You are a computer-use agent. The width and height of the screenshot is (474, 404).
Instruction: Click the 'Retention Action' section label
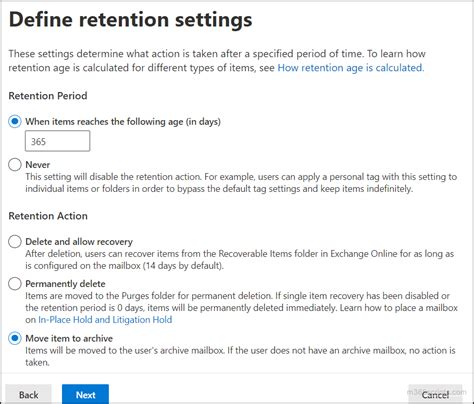48,216
